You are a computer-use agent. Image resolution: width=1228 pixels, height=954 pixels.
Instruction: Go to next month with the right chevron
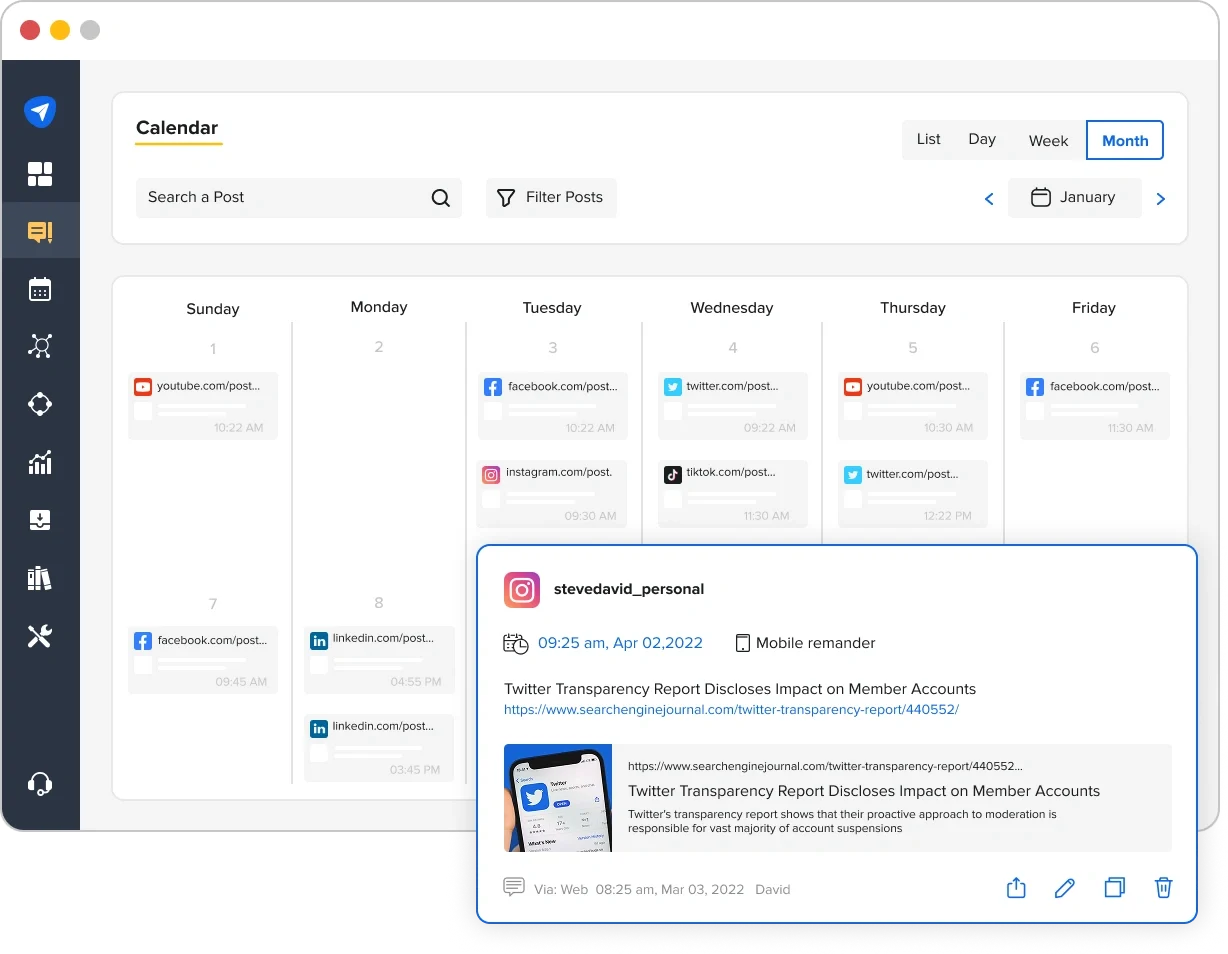pyautogui.click(x=1160, y=198)
